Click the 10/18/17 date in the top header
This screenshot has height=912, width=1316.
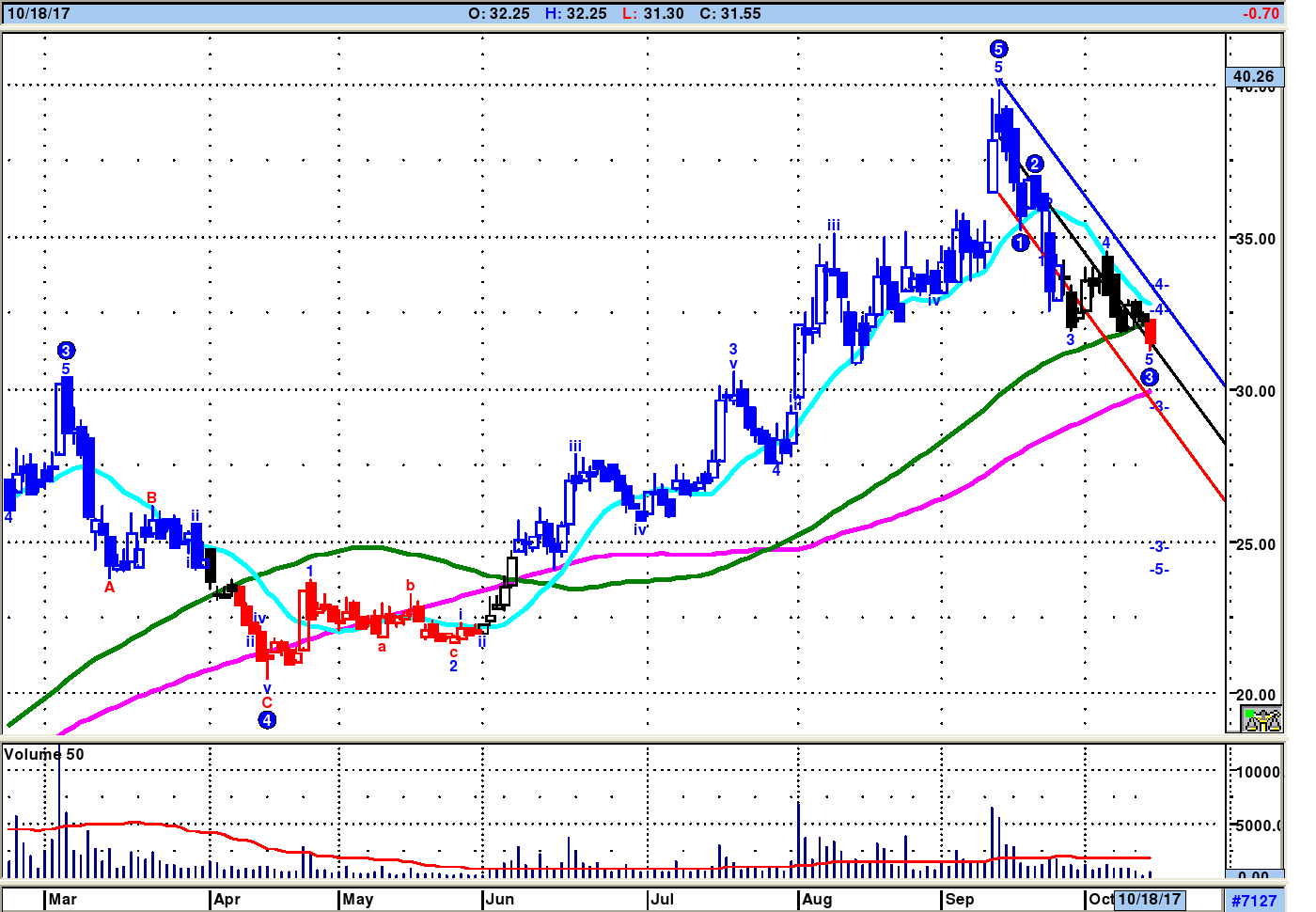coord(39,13)
